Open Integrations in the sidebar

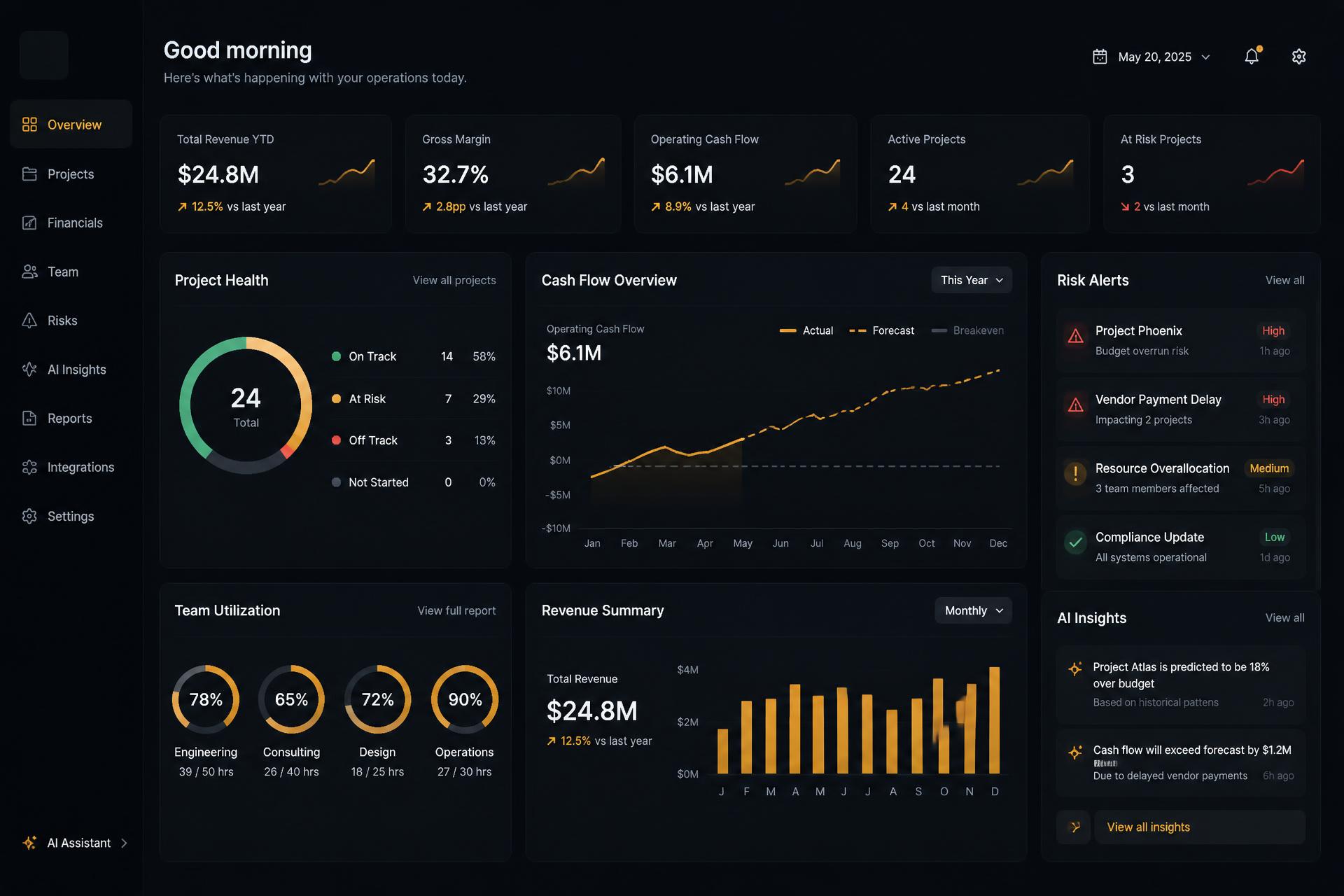pyautogui.click(x=71, y=467)
